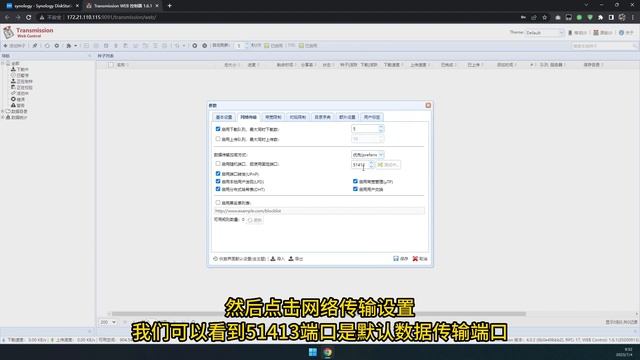Toggle the enable upload queue checkbox
The height and width of the screenshot is (360, 640).
pos(218,139)
